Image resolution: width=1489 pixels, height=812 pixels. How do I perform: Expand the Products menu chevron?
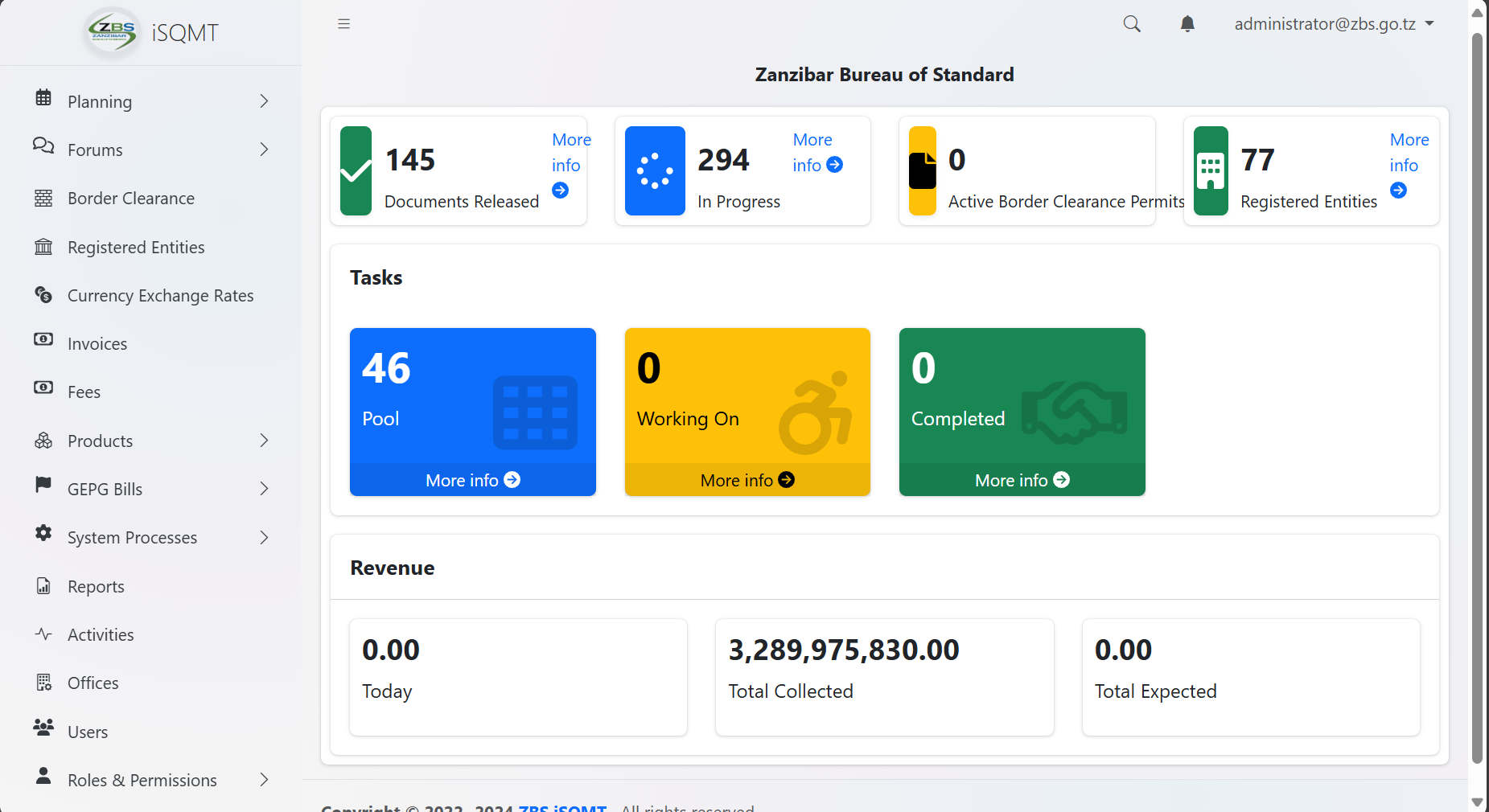coord(264,441)
